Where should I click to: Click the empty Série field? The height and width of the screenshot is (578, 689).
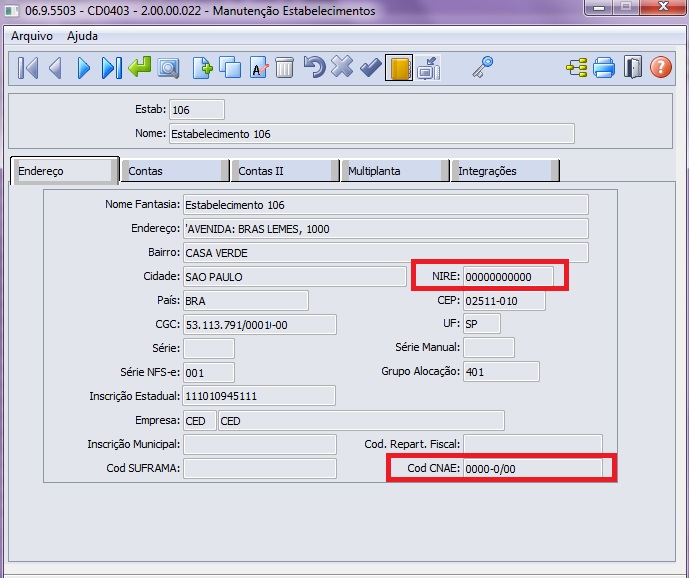(x=209, y=348)
